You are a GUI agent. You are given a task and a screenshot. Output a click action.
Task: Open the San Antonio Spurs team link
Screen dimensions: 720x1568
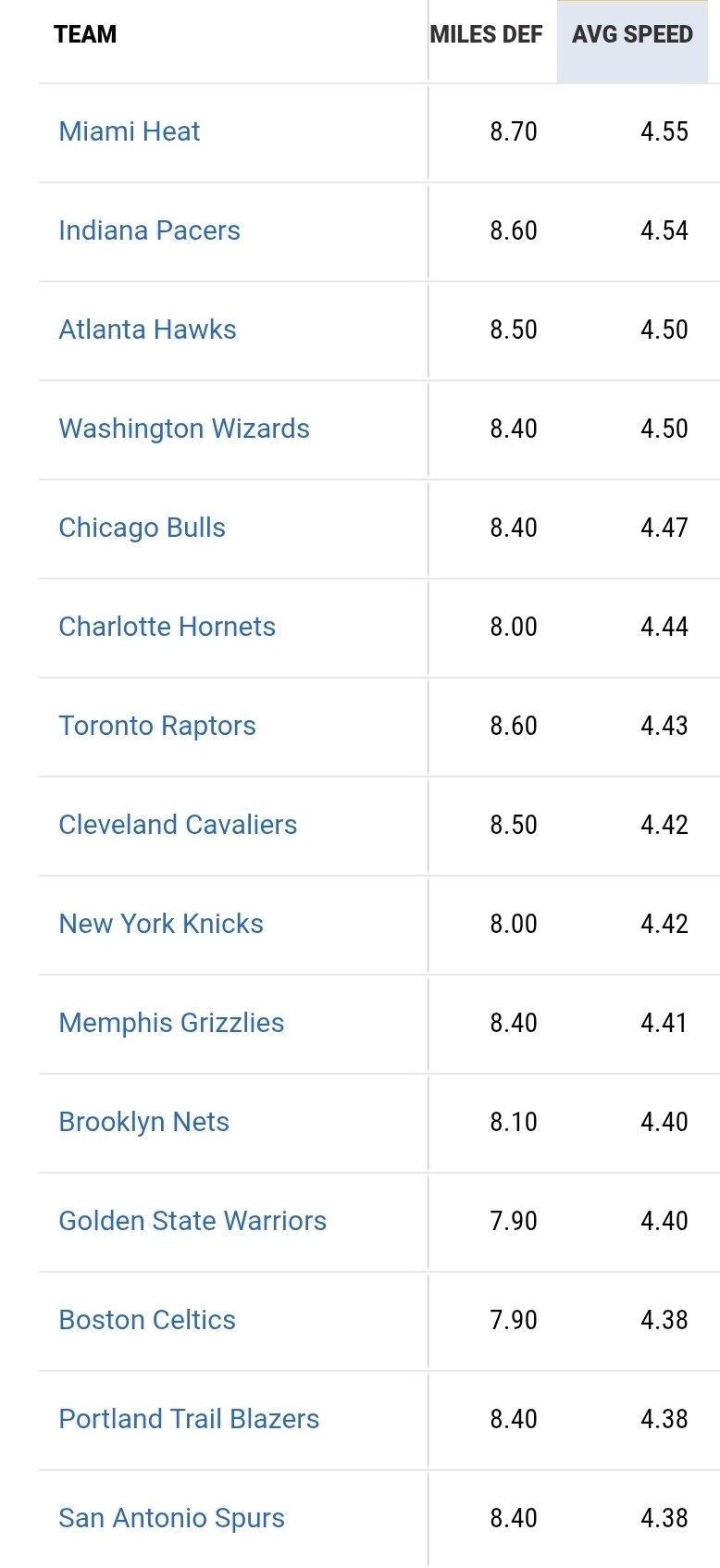point(171,1518)
